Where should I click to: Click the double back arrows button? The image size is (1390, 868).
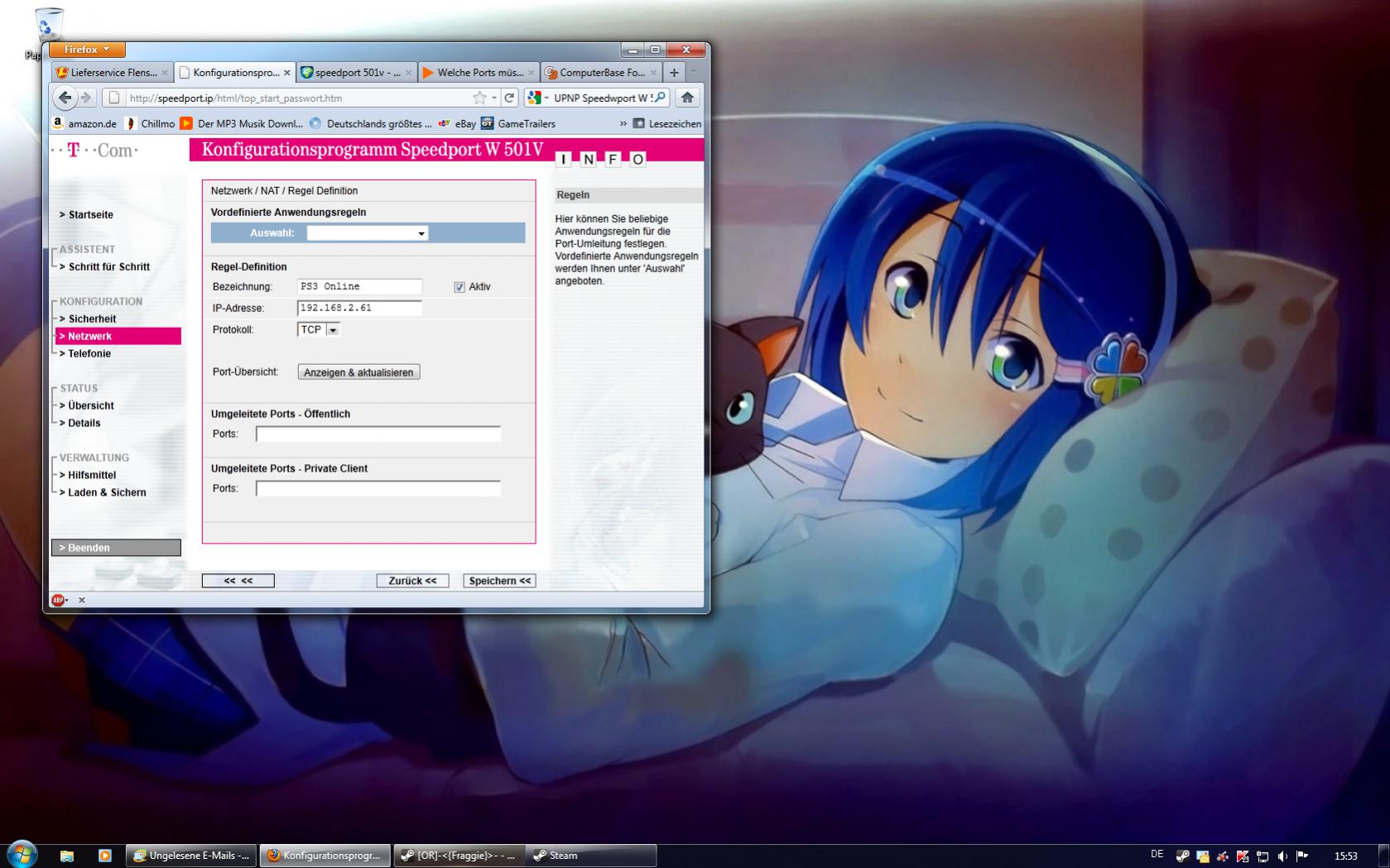pyautogui.click(x=238, y=581)
